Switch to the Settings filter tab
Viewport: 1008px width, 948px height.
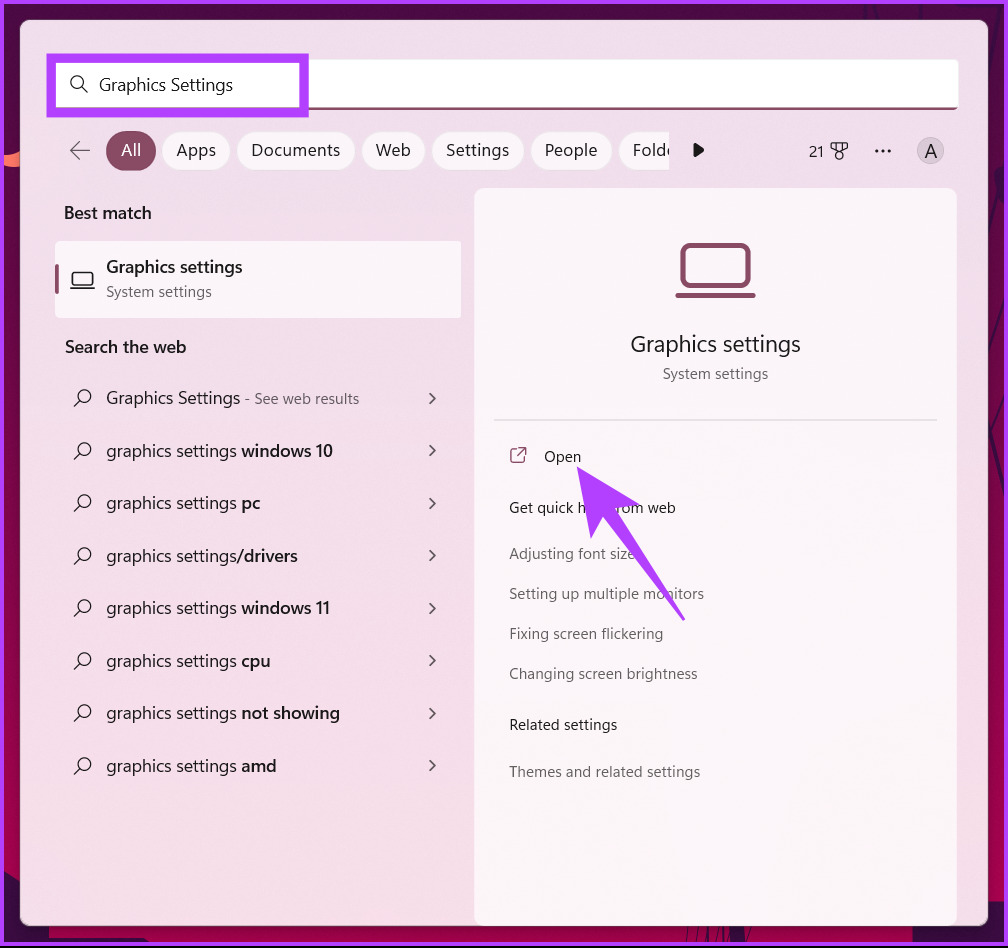[477, 150]
